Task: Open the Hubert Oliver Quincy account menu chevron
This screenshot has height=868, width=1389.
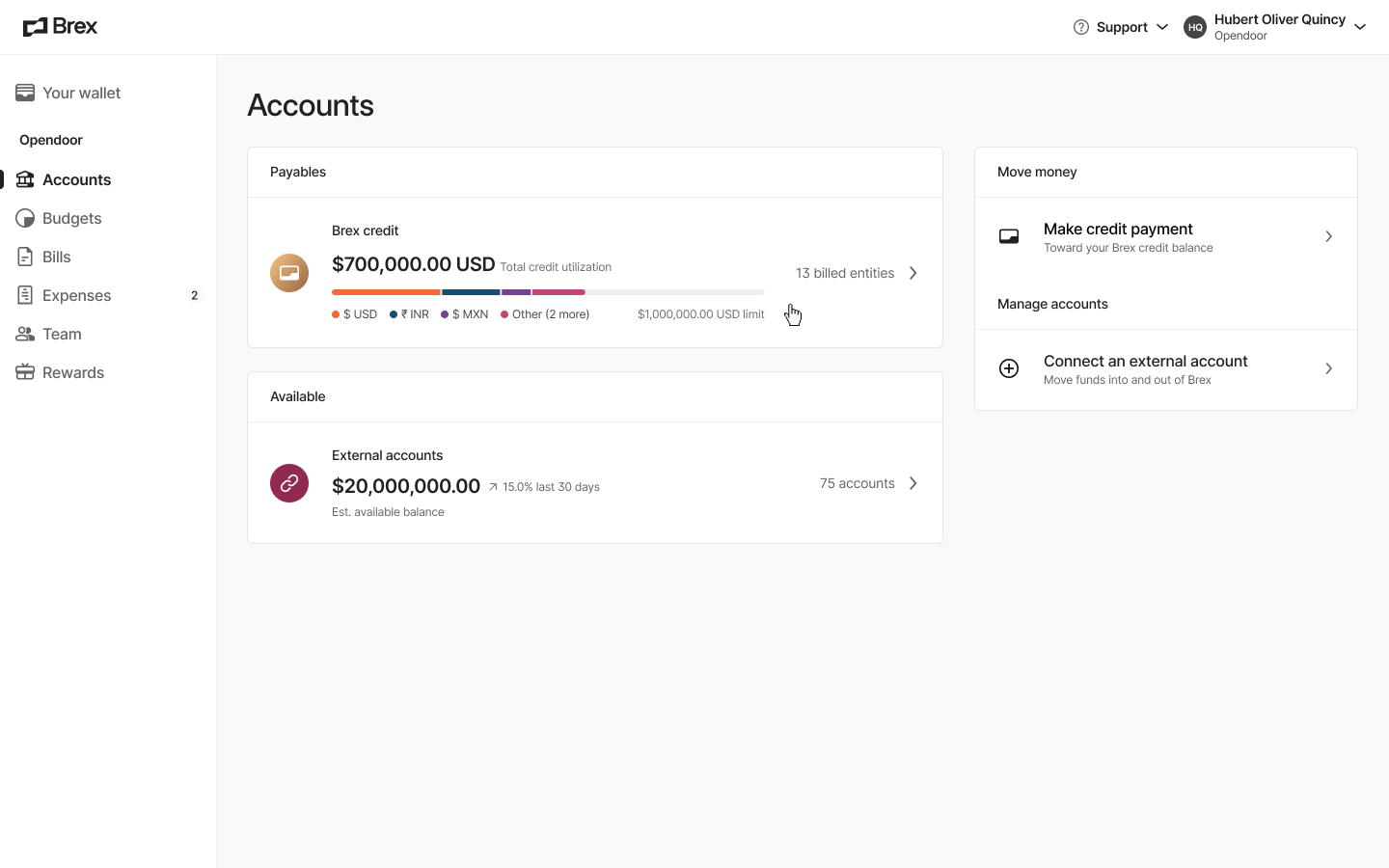Action: tap(1360, 27)
